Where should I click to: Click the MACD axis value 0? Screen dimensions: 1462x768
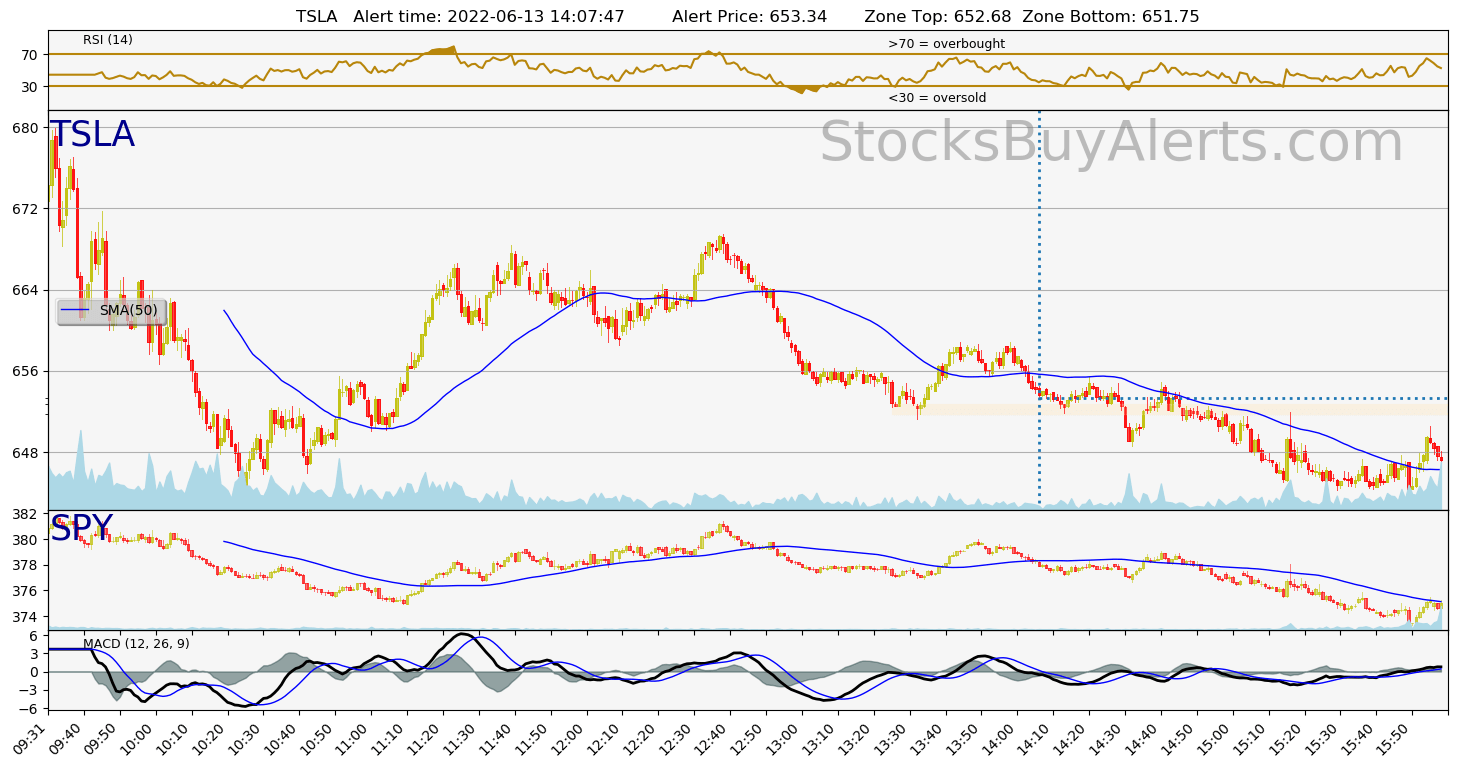[33, 672]
